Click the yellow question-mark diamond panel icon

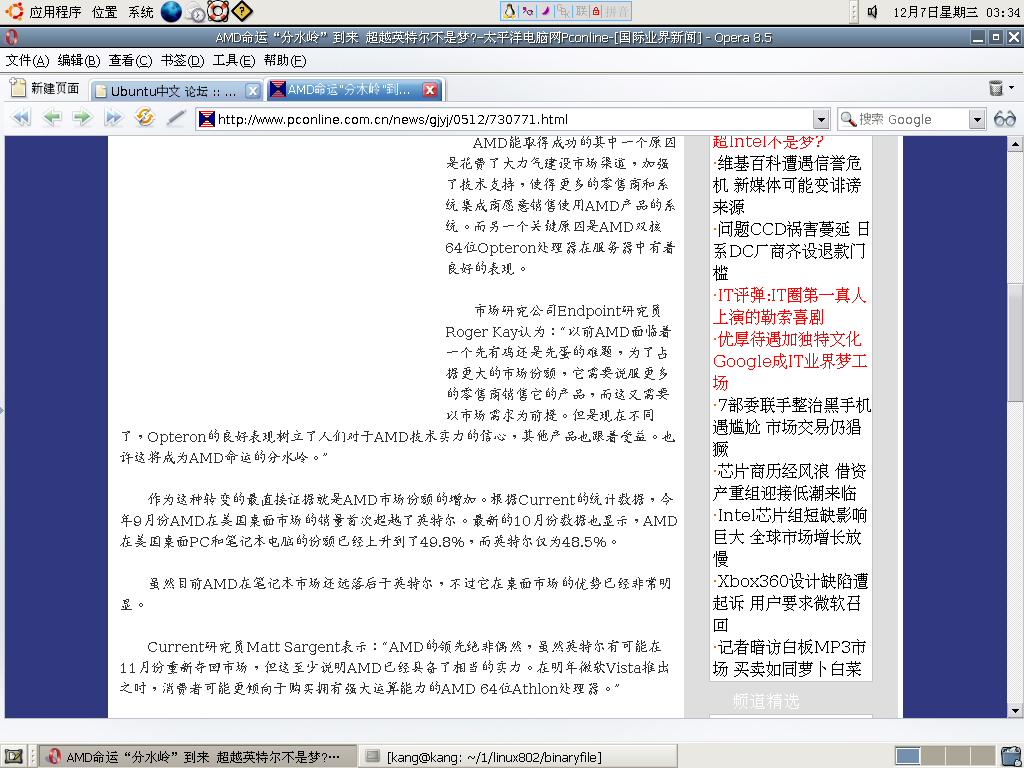coord(242,11)
